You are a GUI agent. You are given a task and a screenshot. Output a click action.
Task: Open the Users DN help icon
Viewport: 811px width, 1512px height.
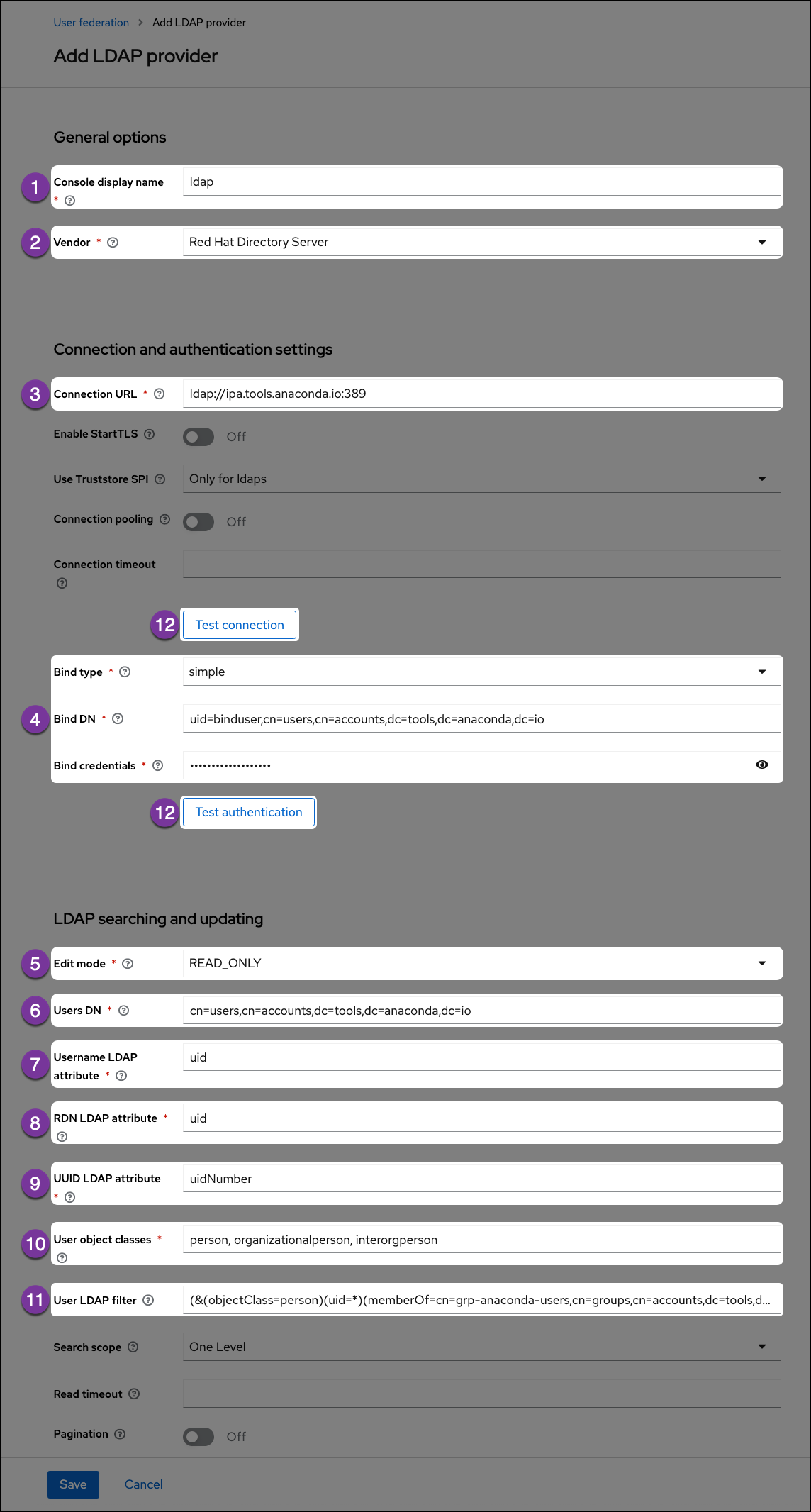124,1010
